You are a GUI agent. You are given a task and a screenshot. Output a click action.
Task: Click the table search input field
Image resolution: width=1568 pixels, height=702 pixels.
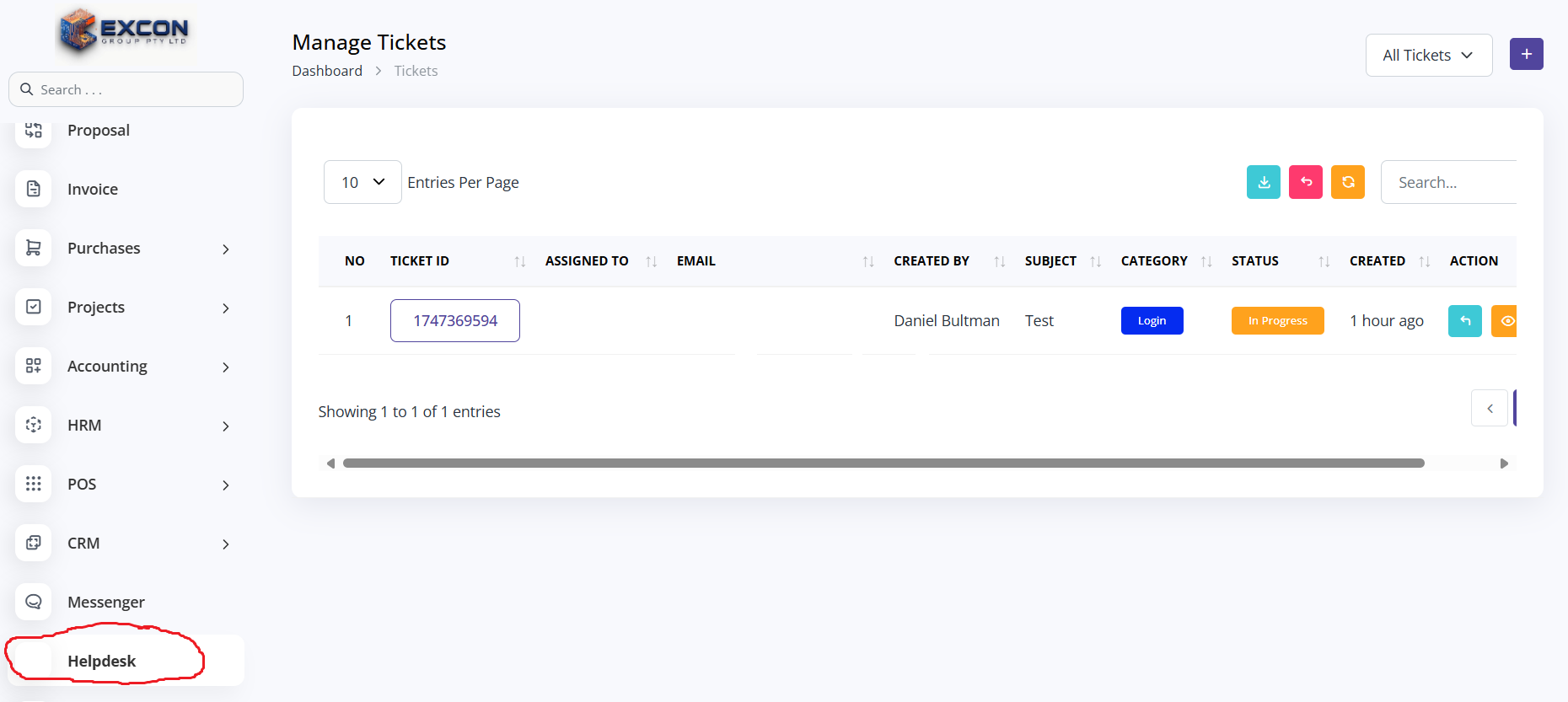[x=1448, y=182]
